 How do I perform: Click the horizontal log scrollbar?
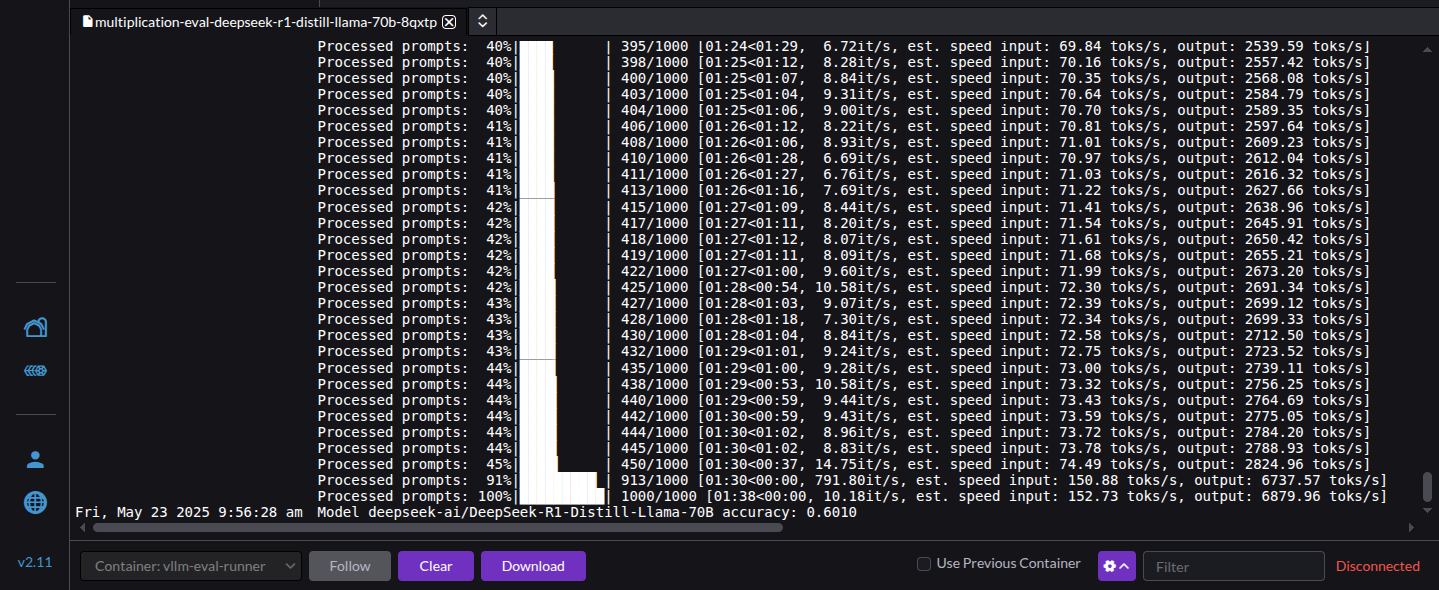(430, 527)
